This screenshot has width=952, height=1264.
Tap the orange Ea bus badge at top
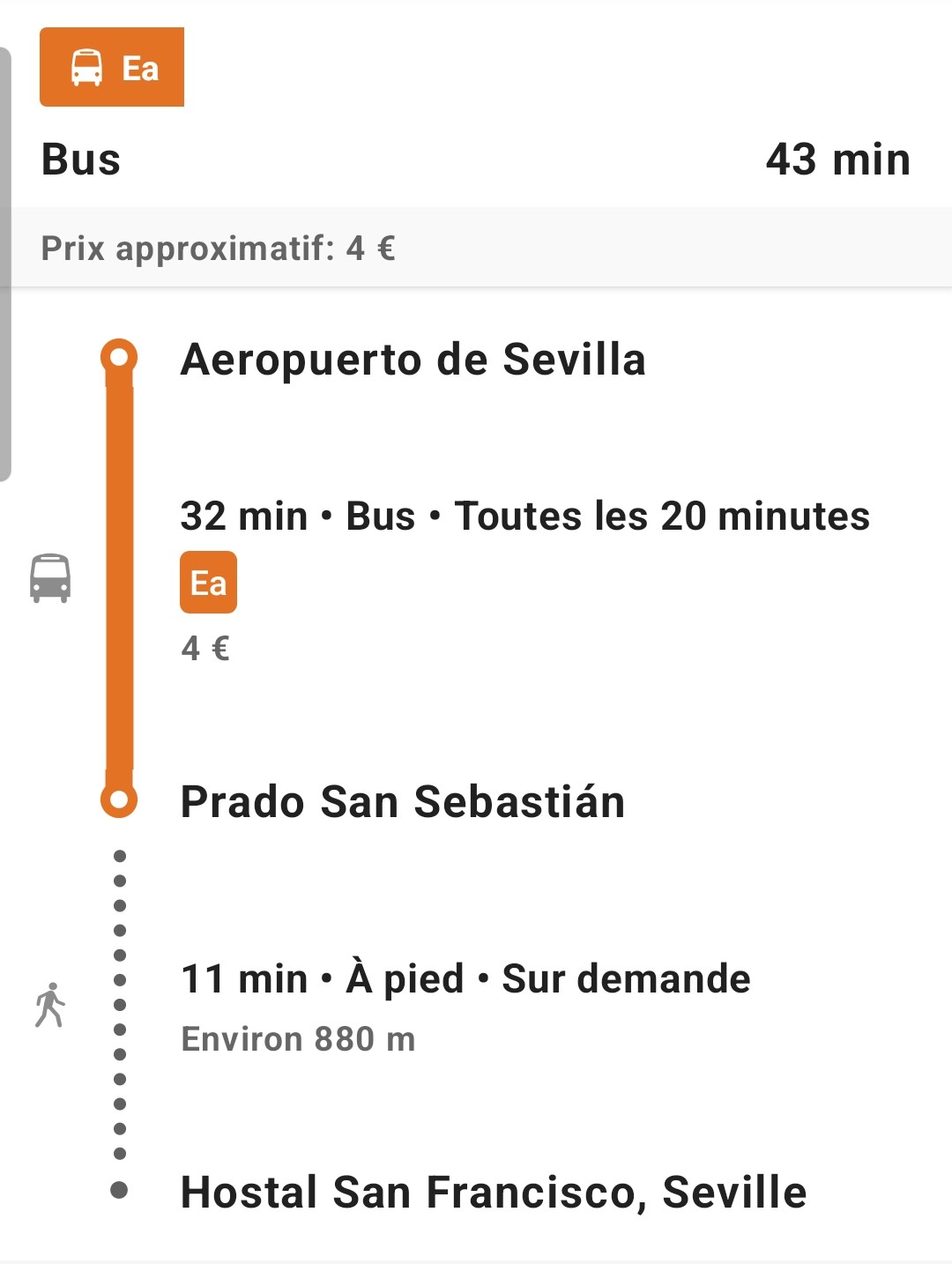pyautogui.click(x=112, y=67)
